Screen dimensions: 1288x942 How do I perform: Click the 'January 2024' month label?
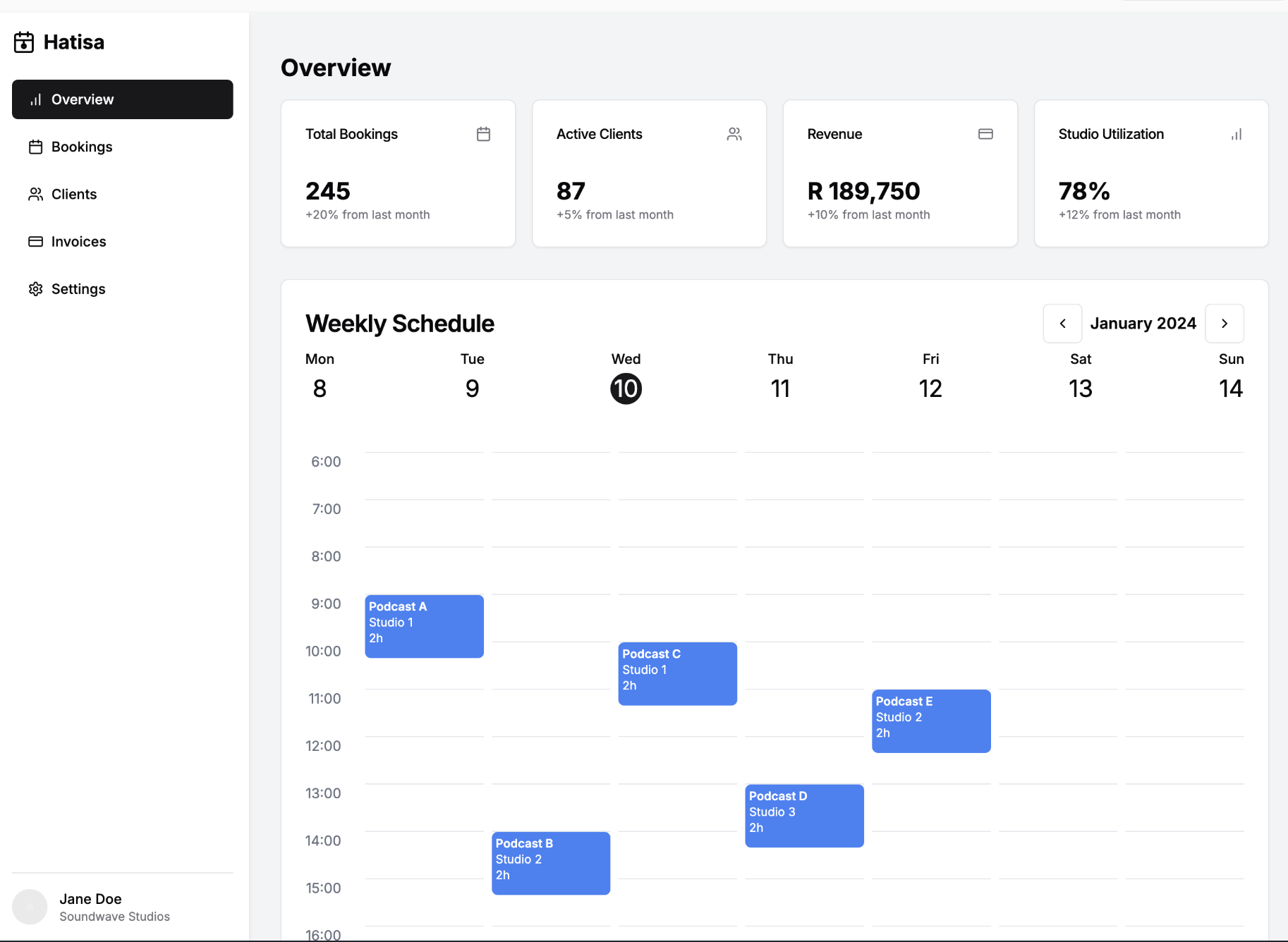point(1143,324)
